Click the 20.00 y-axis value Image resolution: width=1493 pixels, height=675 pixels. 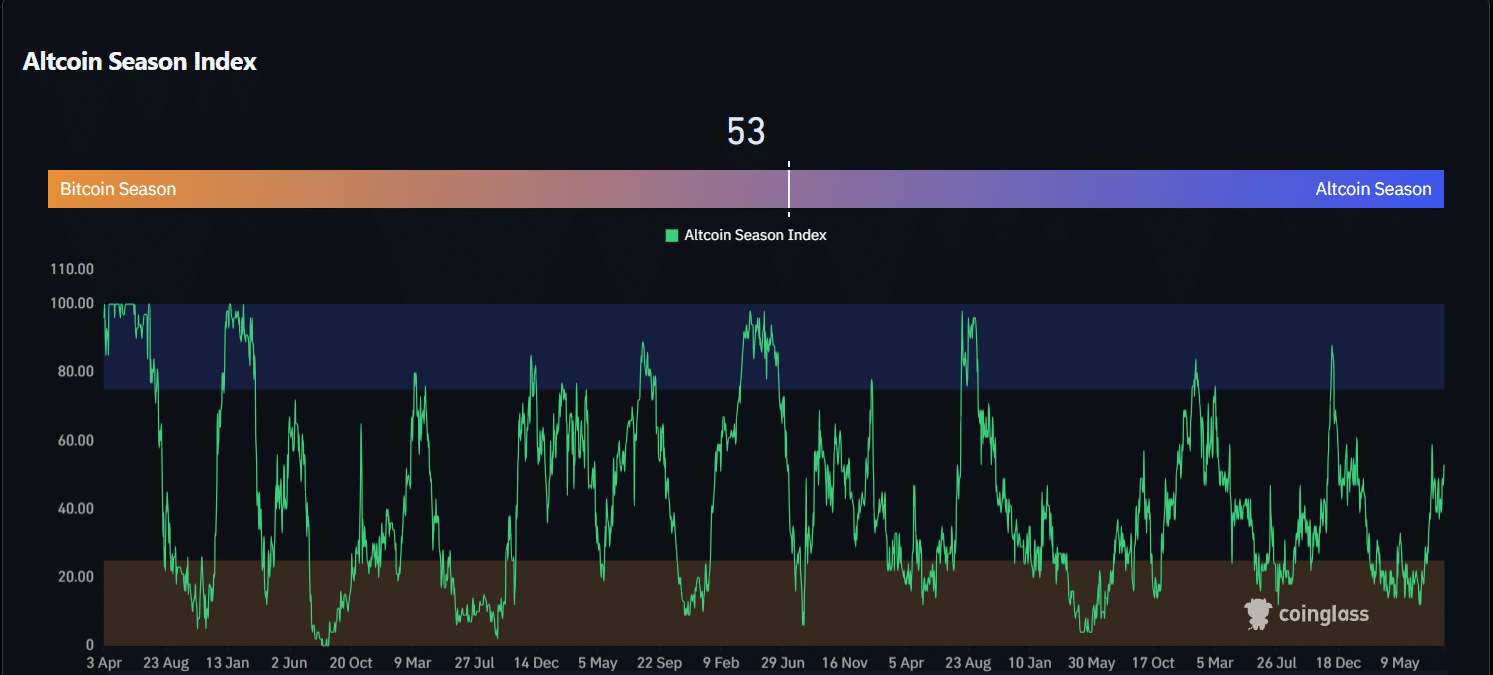point(74,577)
